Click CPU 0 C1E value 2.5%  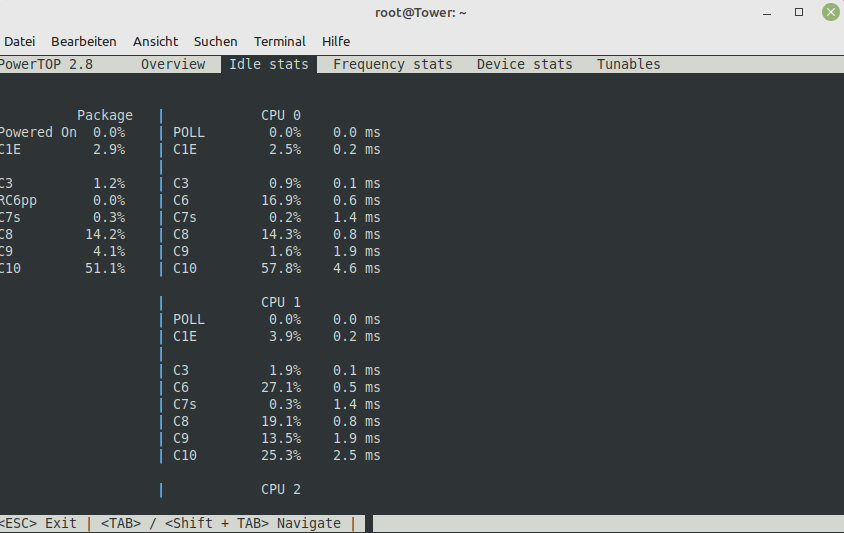point(285,149)
